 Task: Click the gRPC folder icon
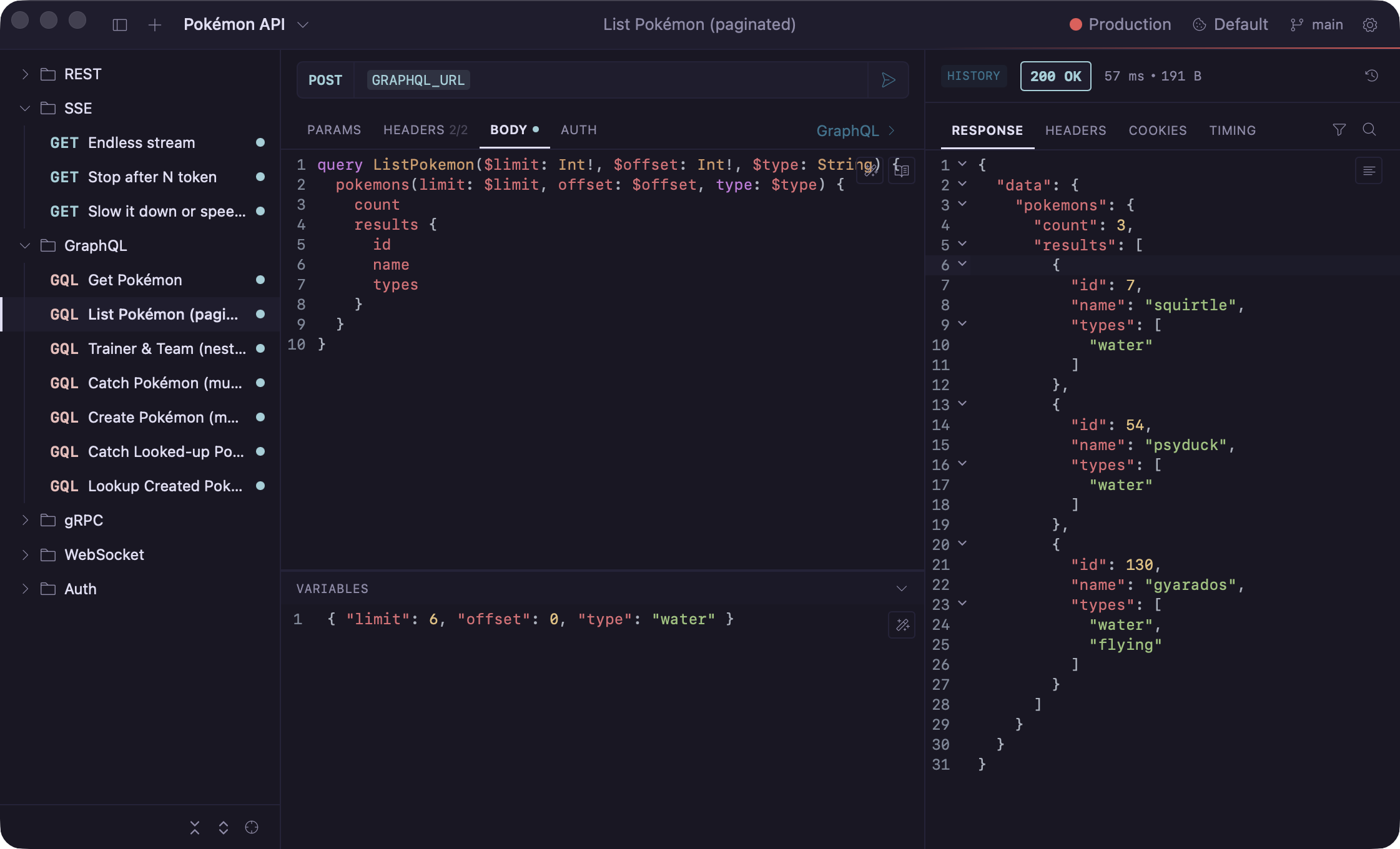(x=48, y=521)
